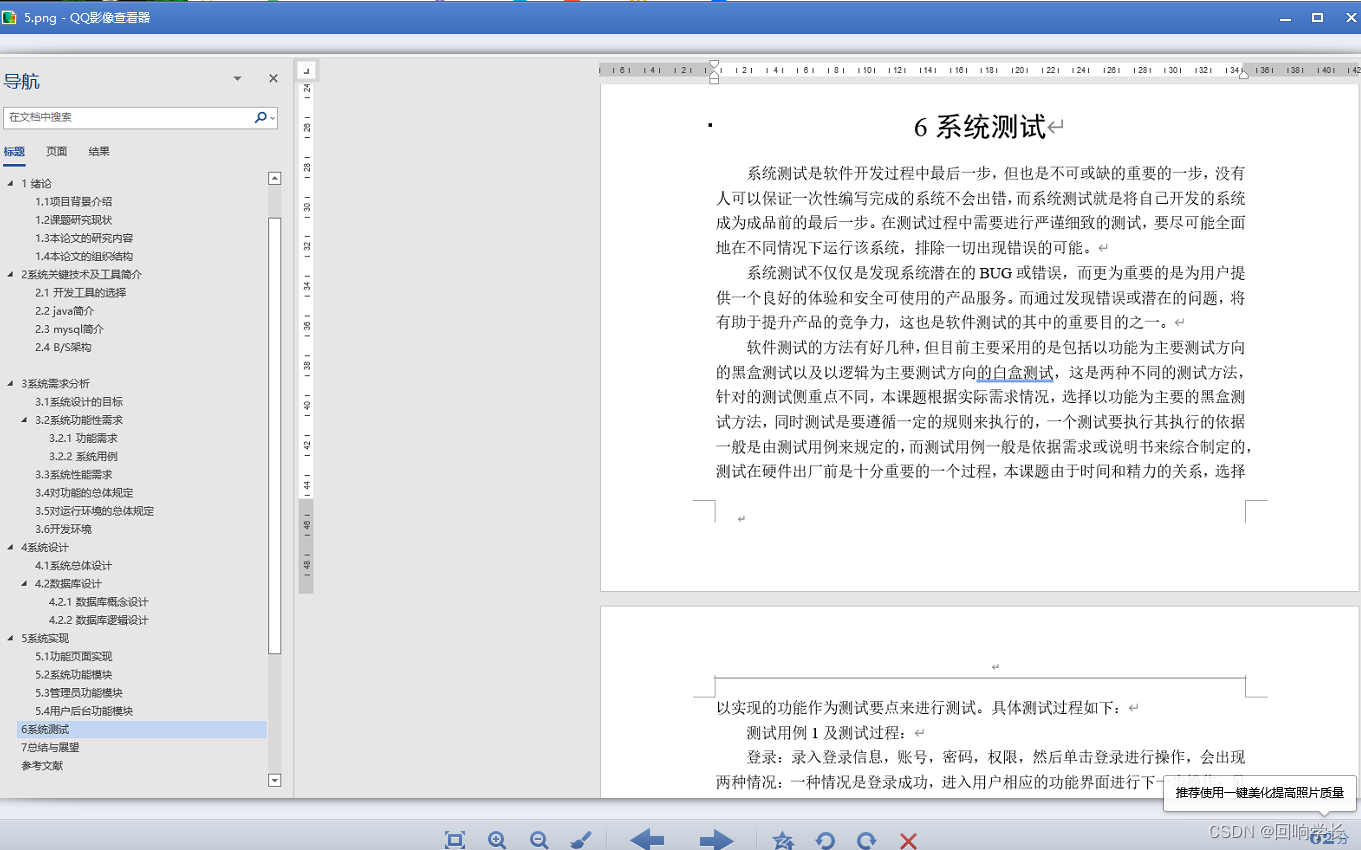Switch to the 结果 tab
Screen dimensions: 1361x850
pos(97,151)
